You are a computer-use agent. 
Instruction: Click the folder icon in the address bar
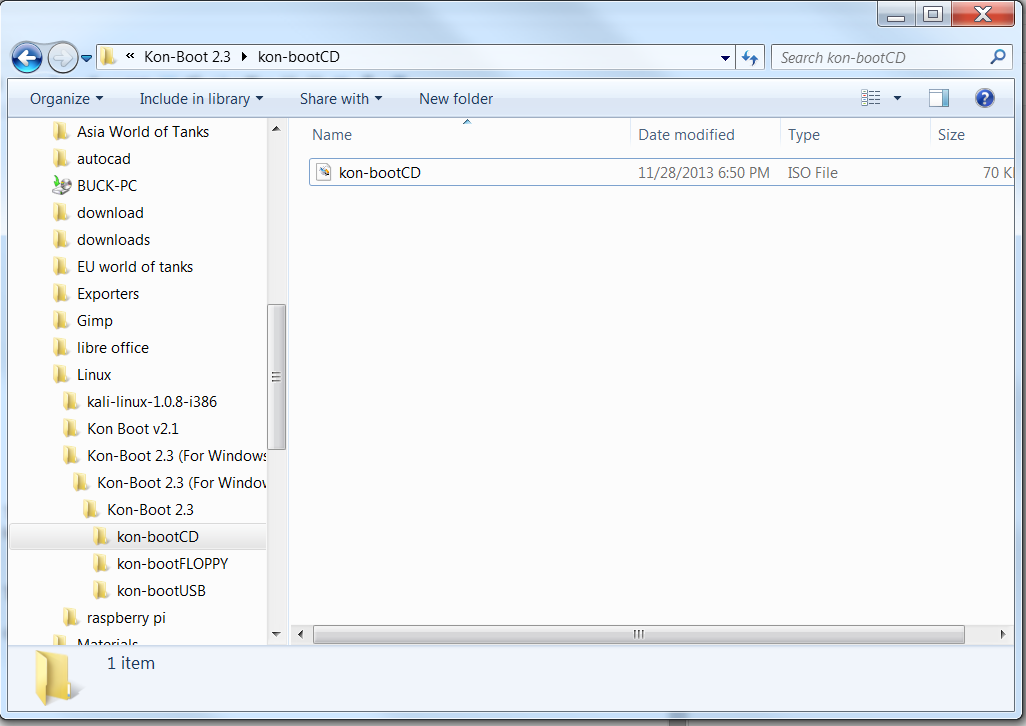click(109, 57)
